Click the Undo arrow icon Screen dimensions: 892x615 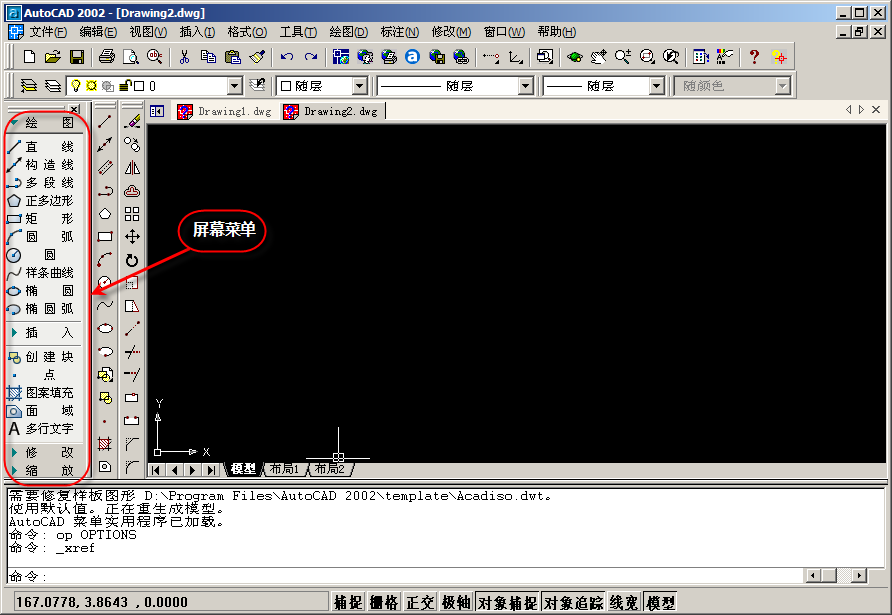(287, 57)
